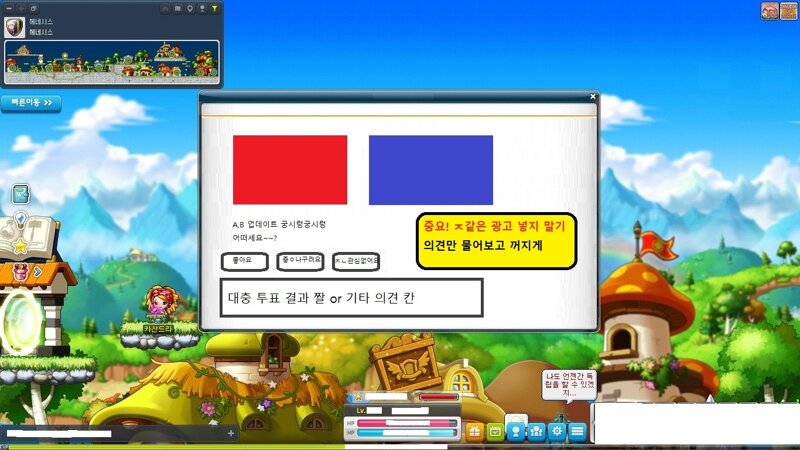The height and width of the screenshot is (450, 800).
Task: Click the blue character info icon
Action: 516,432
